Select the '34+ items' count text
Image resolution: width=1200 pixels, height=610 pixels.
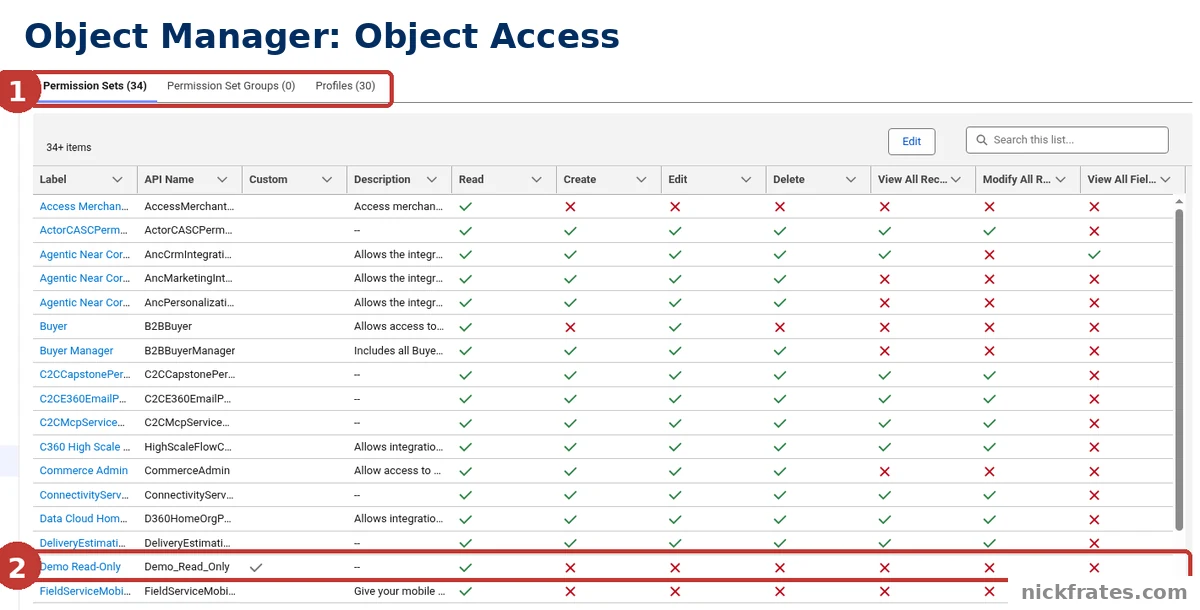[69, 147]
